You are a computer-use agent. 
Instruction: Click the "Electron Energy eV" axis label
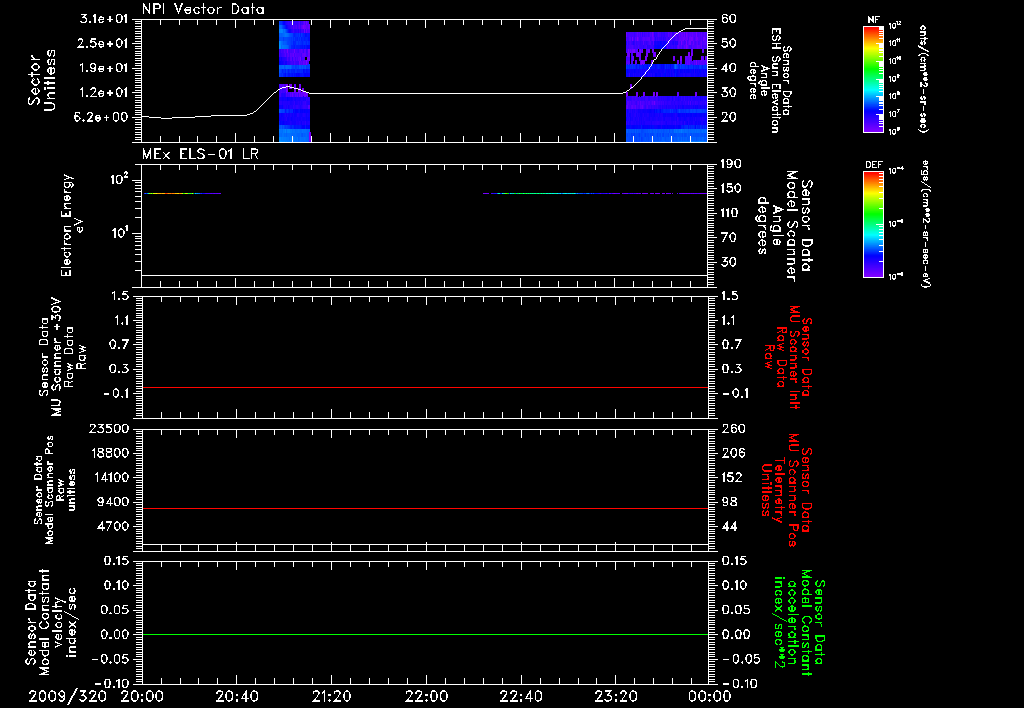[72, 225]
